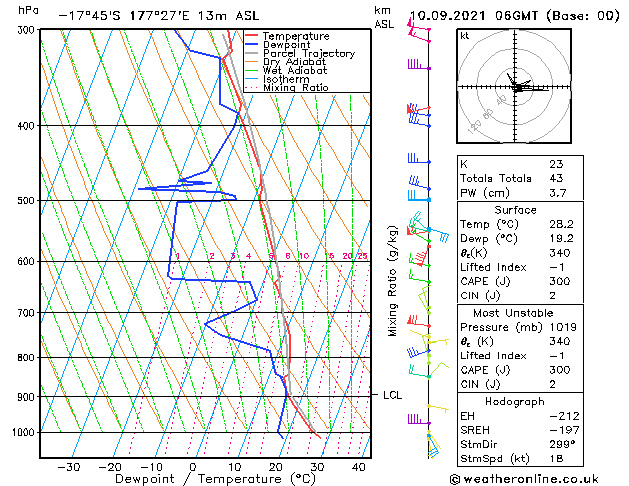Select the 'Mixing Ratio' legend label

(296, 87)
